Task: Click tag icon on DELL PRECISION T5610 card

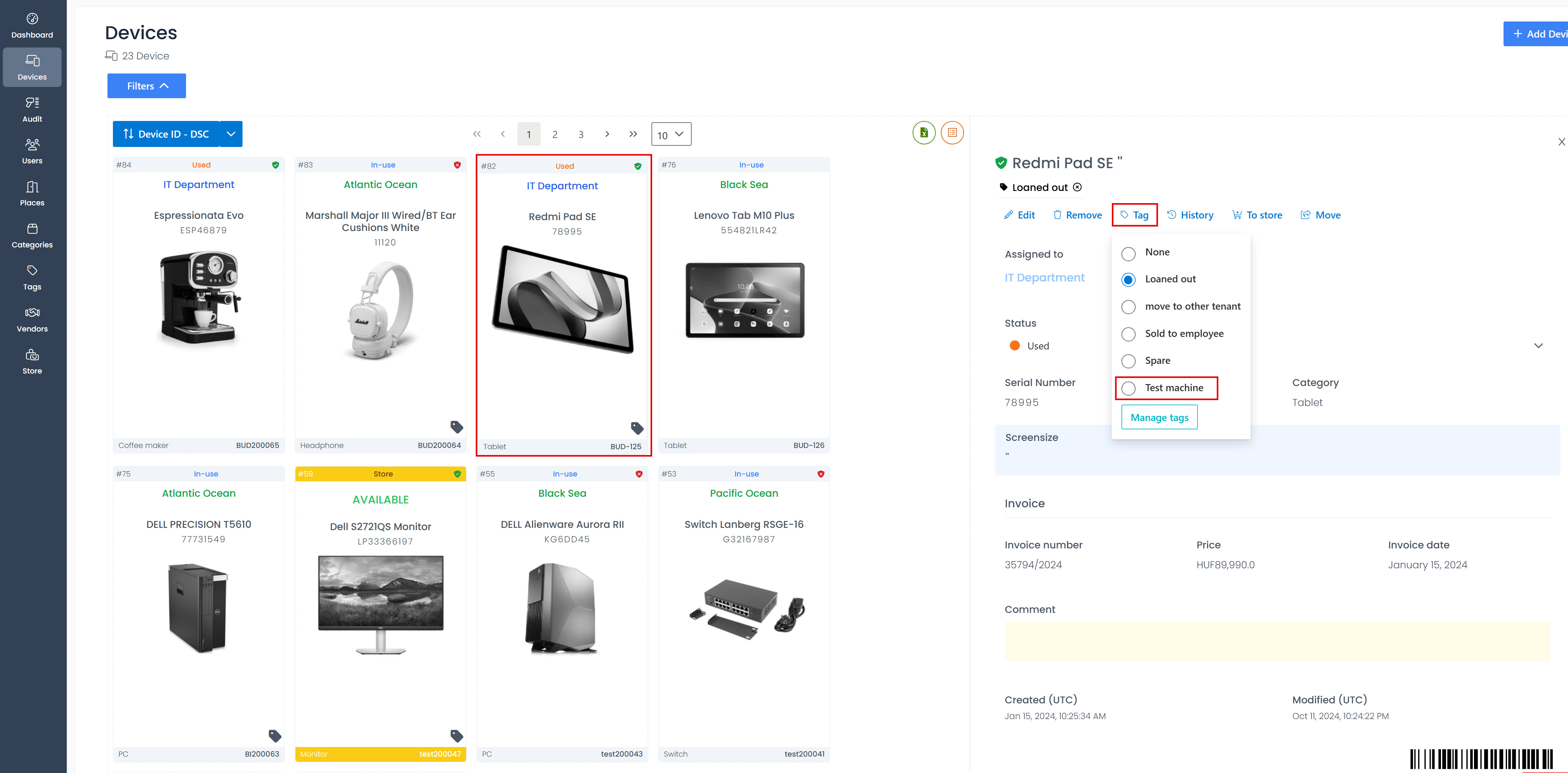Action: click(x=275, y=735)
